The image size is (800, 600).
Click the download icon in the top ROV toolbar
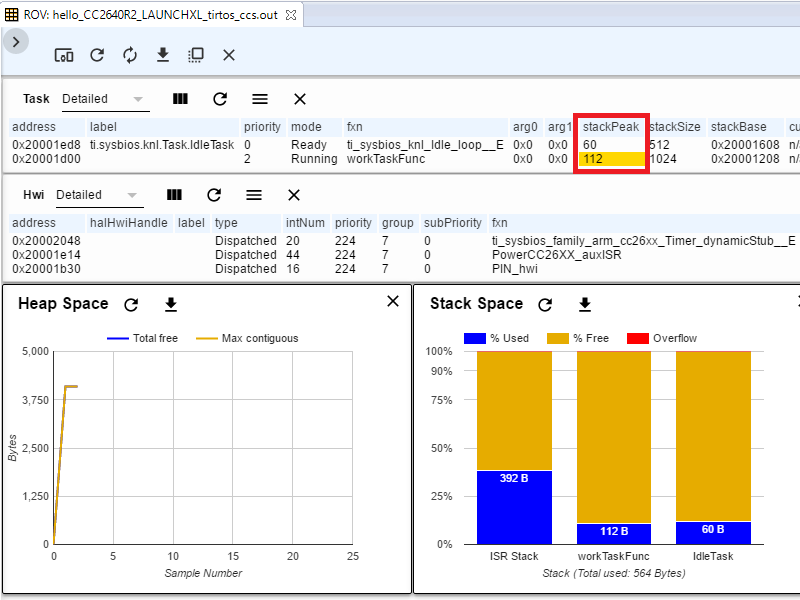point(163,55)
